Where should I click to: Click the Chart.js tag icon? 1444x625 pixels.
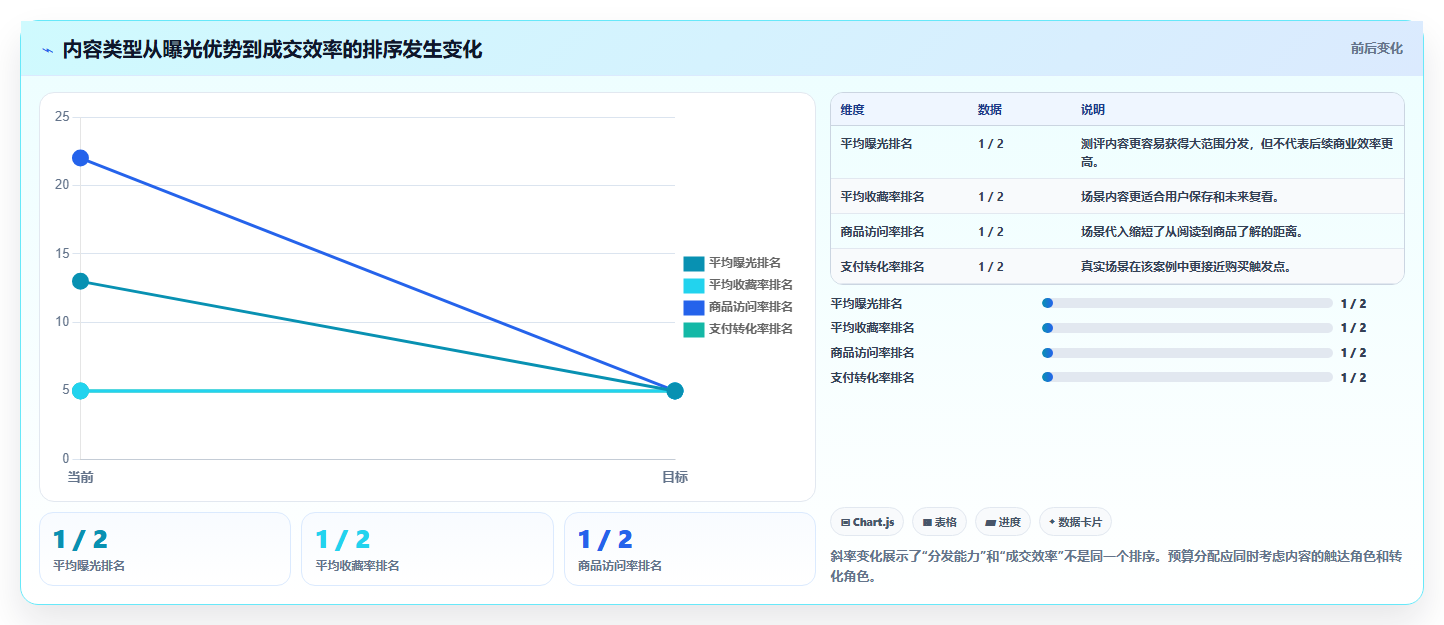click(x=846, y=522)
